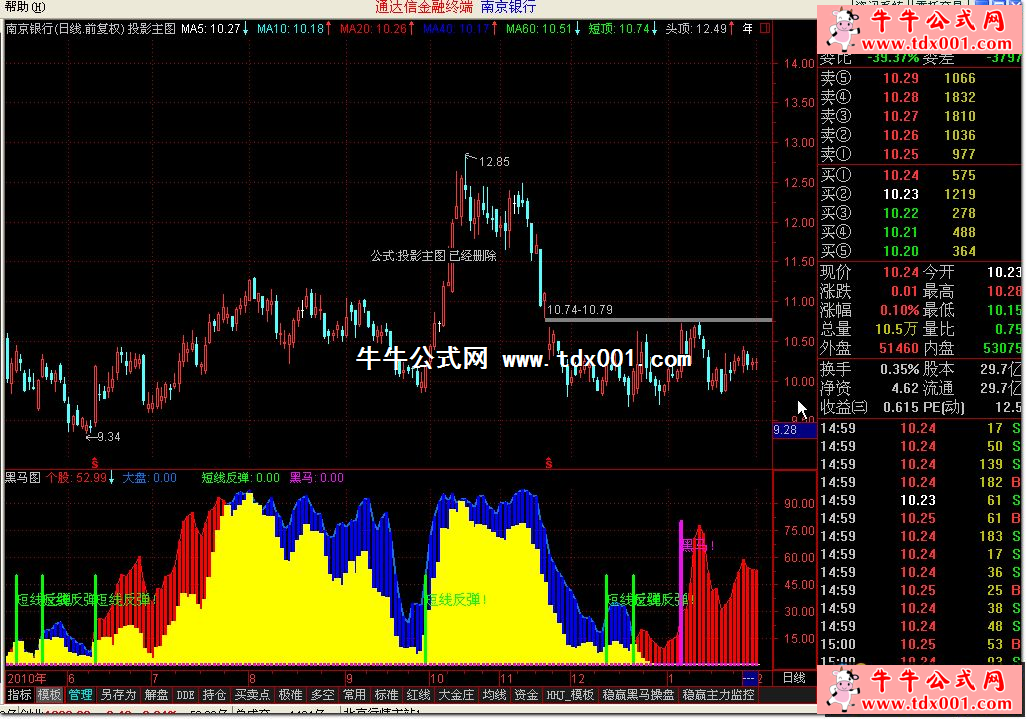Click the 日线 period button
1027x719 pixels.
(x=794, y=678)
